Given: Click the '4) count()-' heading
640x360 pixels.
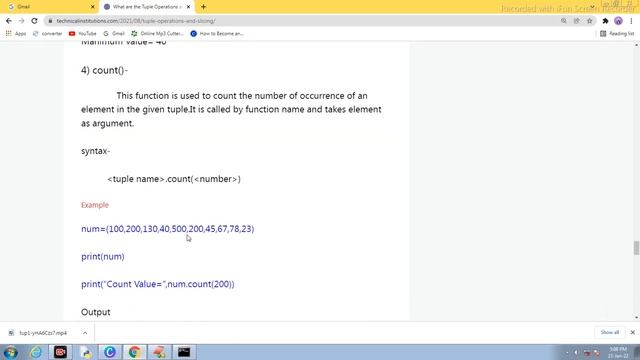Looking at the screenshot, I should (104, 70).
